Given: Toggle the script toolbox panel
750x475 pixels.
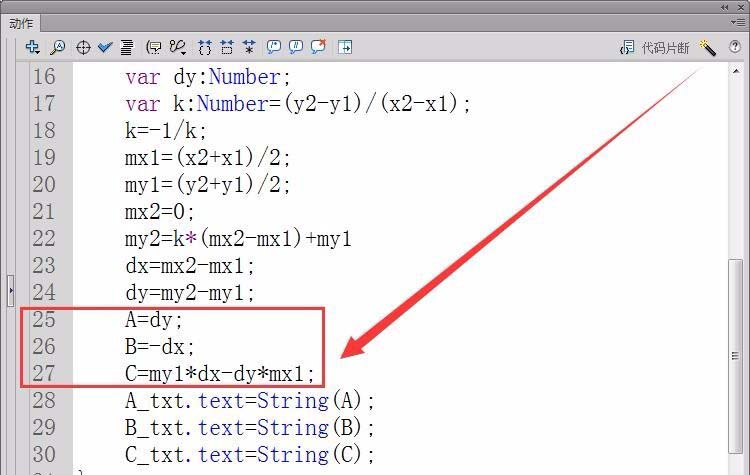Looking at the screenshot, I should click(x=345, y=47).
